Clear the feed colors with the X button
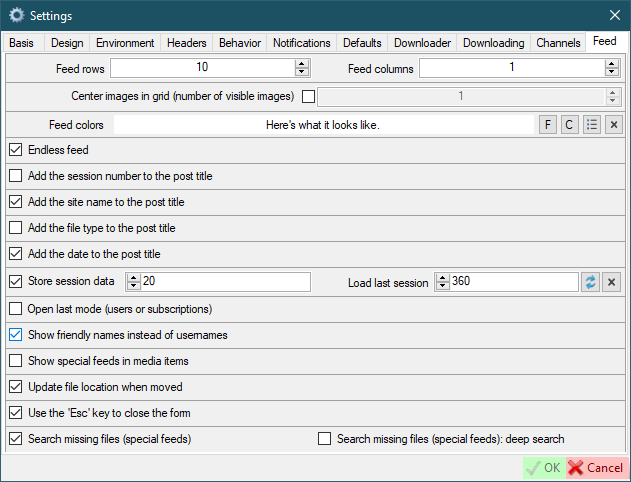The width and height of the screenshot is (631, 482). pyautogui.click(x=613, y=125)
